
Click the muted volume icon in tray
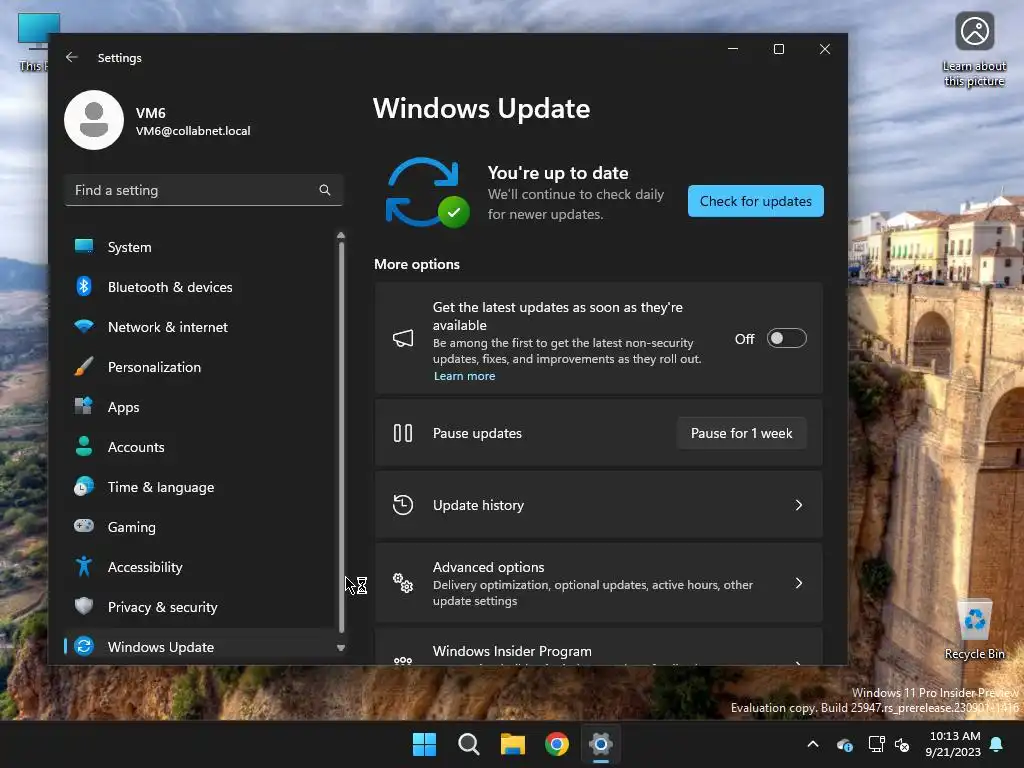coord(902,744)
